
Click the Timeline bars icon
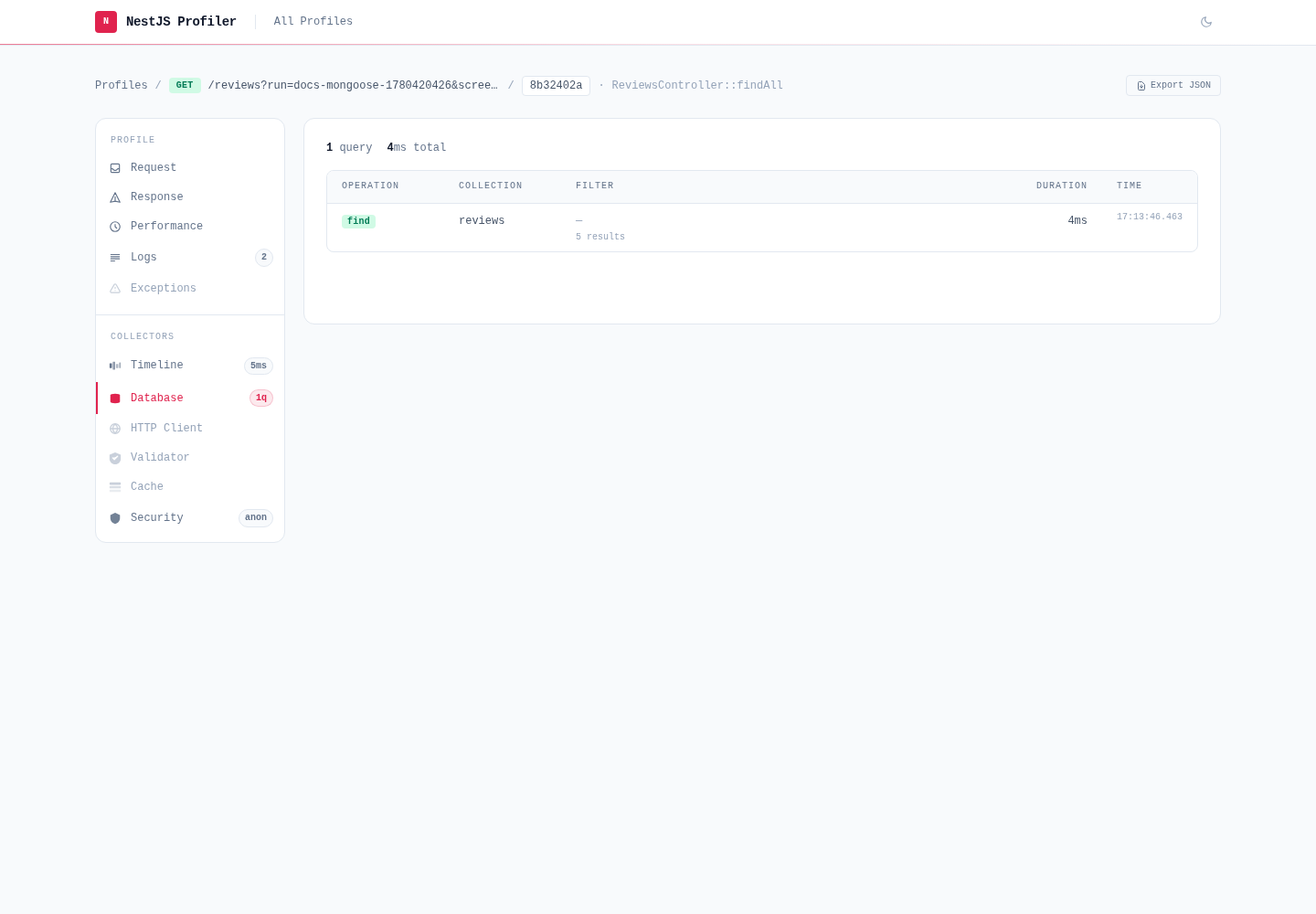click(115, 366)
